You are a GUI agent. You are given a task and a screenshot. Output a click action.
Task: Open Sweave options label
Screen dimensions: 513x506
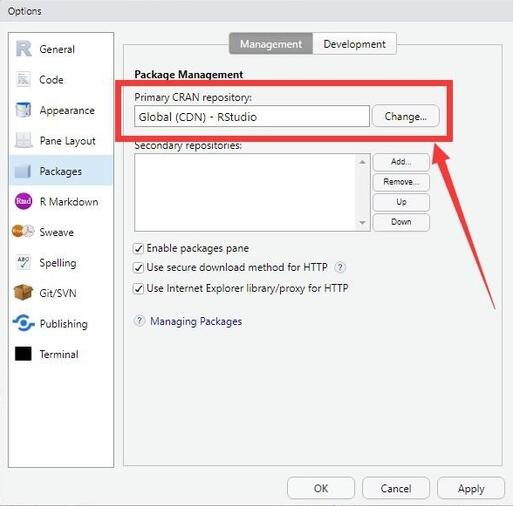pos(56,232)
